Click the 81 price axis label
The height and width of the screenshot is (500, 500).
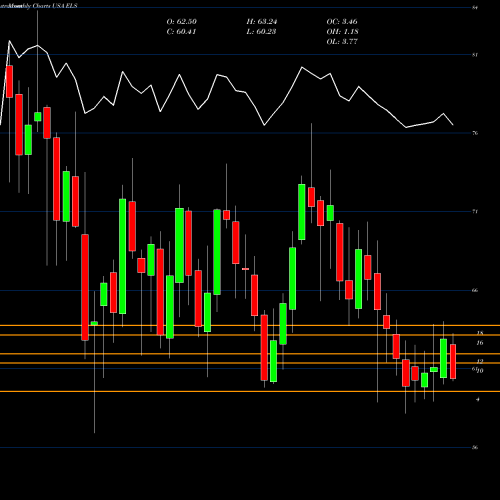[x=475, y=55]
